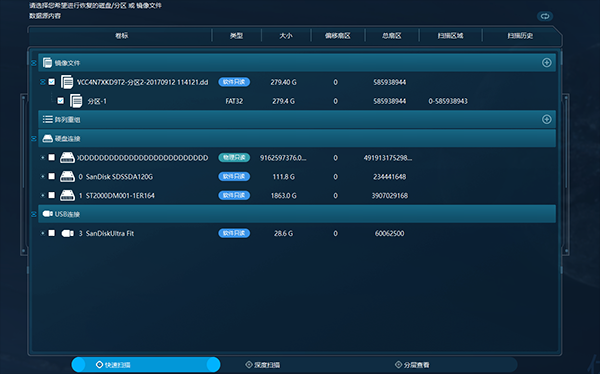Add an image file with the 镜像文件 plus icon
The image size is (600, 374).
point(546,63)
